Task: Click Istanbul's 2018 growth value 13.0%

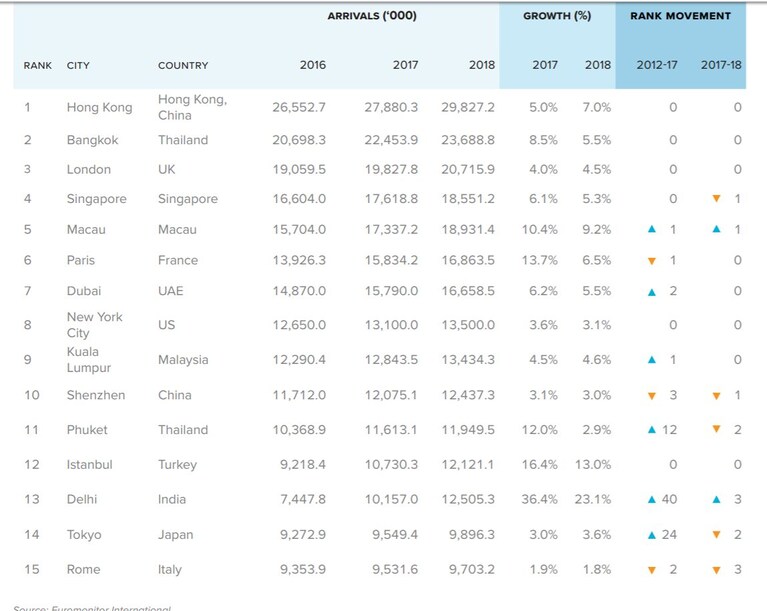Action: pos(593,464)
